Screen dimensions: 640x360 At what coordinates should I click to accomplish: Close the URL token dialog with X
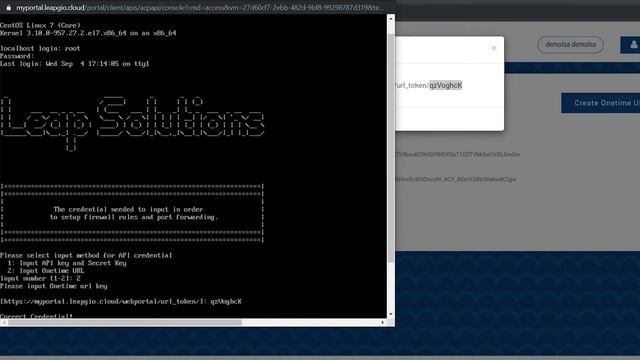tap(494, 48)
